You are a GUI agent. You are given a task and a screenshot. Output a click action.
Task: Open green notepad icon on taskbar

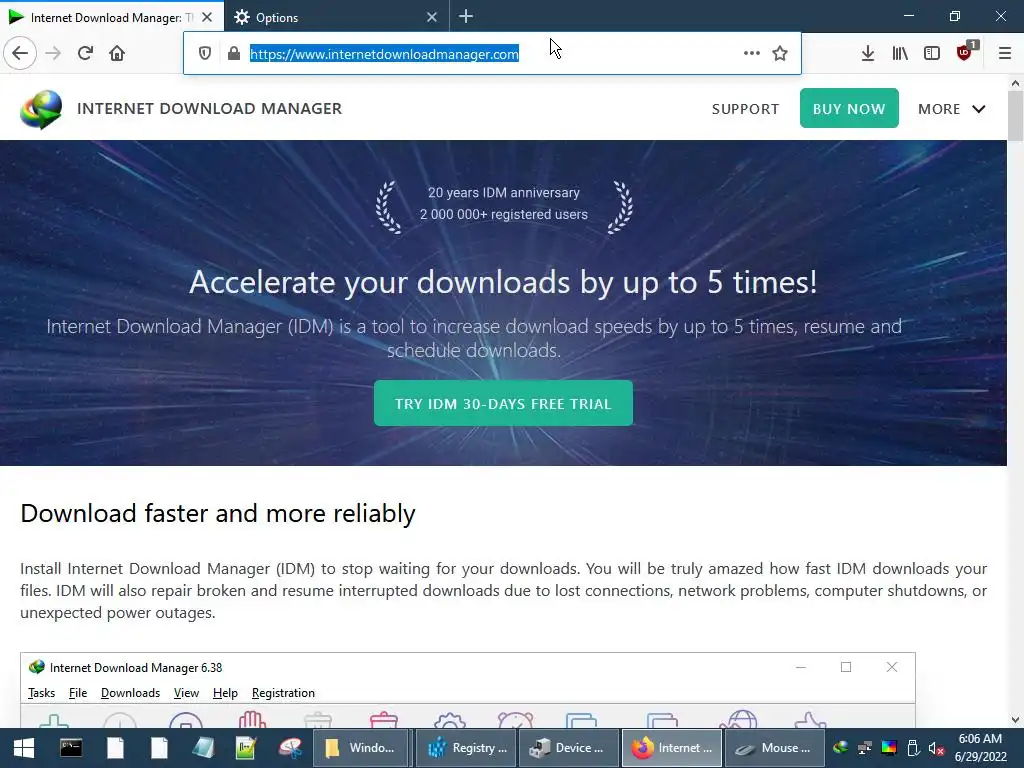tap(246, 748)
